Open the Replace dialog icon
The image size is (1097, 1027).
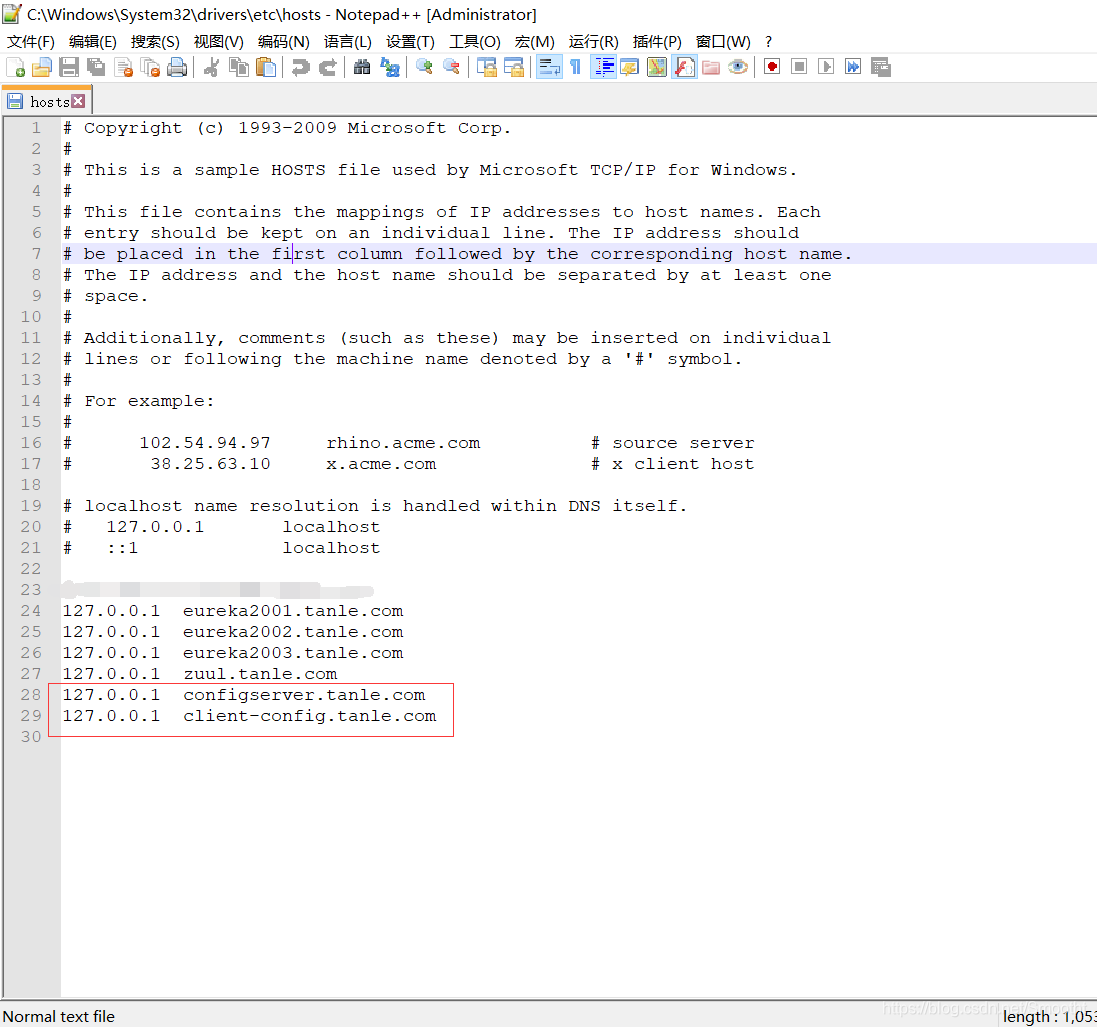click(389, 67)
